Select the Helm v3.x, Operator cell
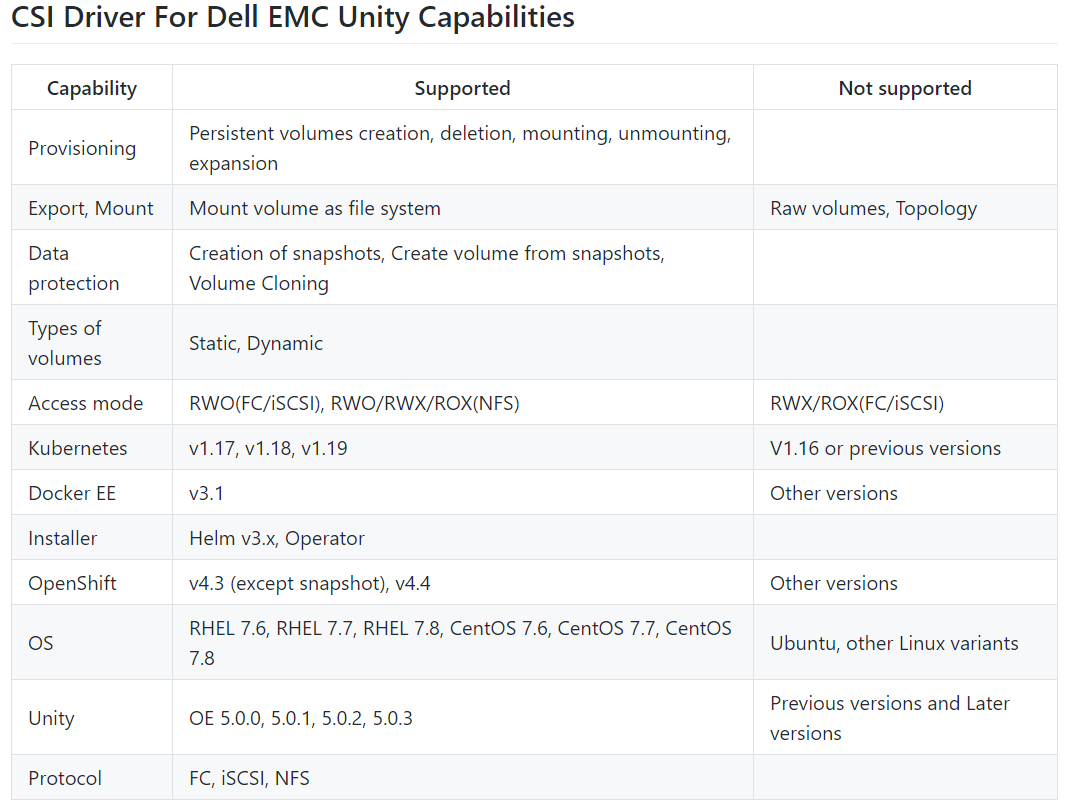The width and height of the screenshot is (1069, 808). click(x=462, y=538)
